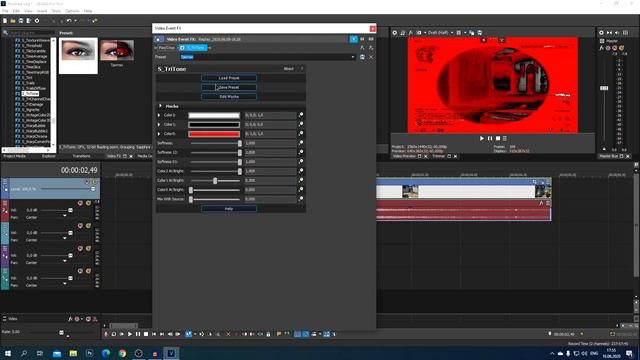Screen dimensions: 640x360
Task: Click the Open project folder icon
Action: click(x=13, y=20)
